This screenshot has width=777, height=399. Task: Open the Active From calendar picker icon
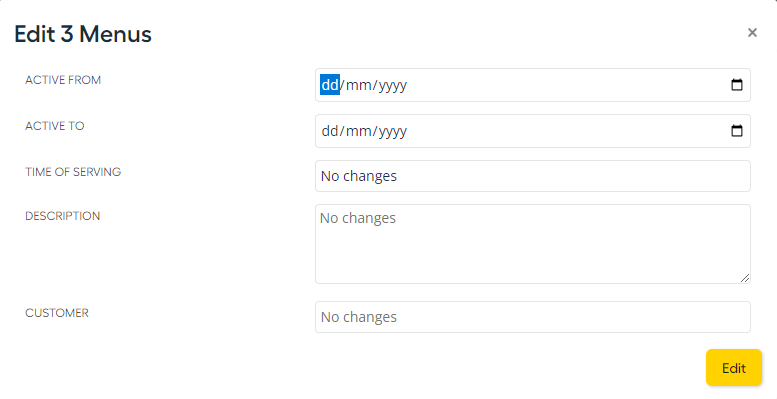click(737, 85)
